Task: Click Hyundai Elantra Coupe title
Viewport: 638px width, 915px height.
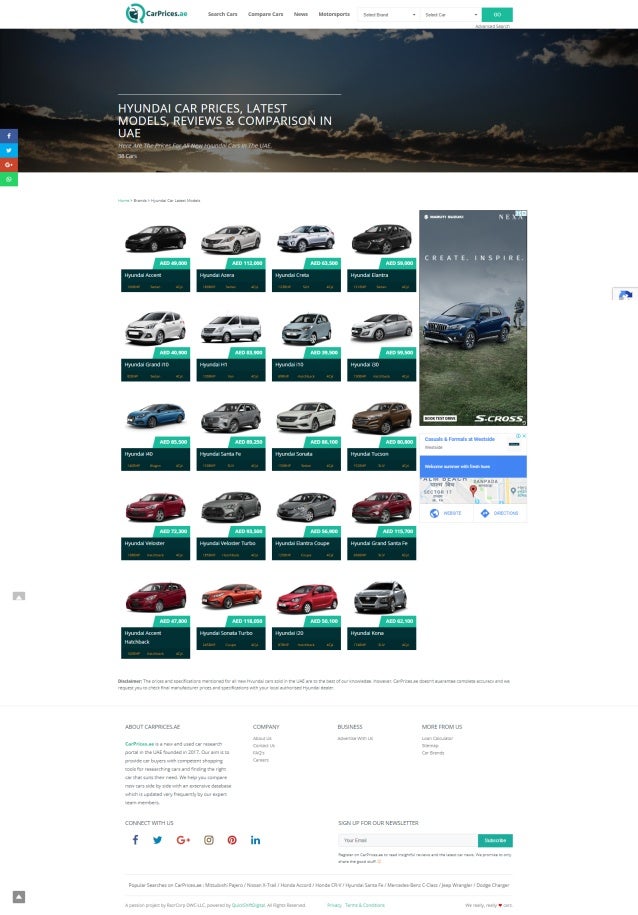Action: [x=302, y=543]
